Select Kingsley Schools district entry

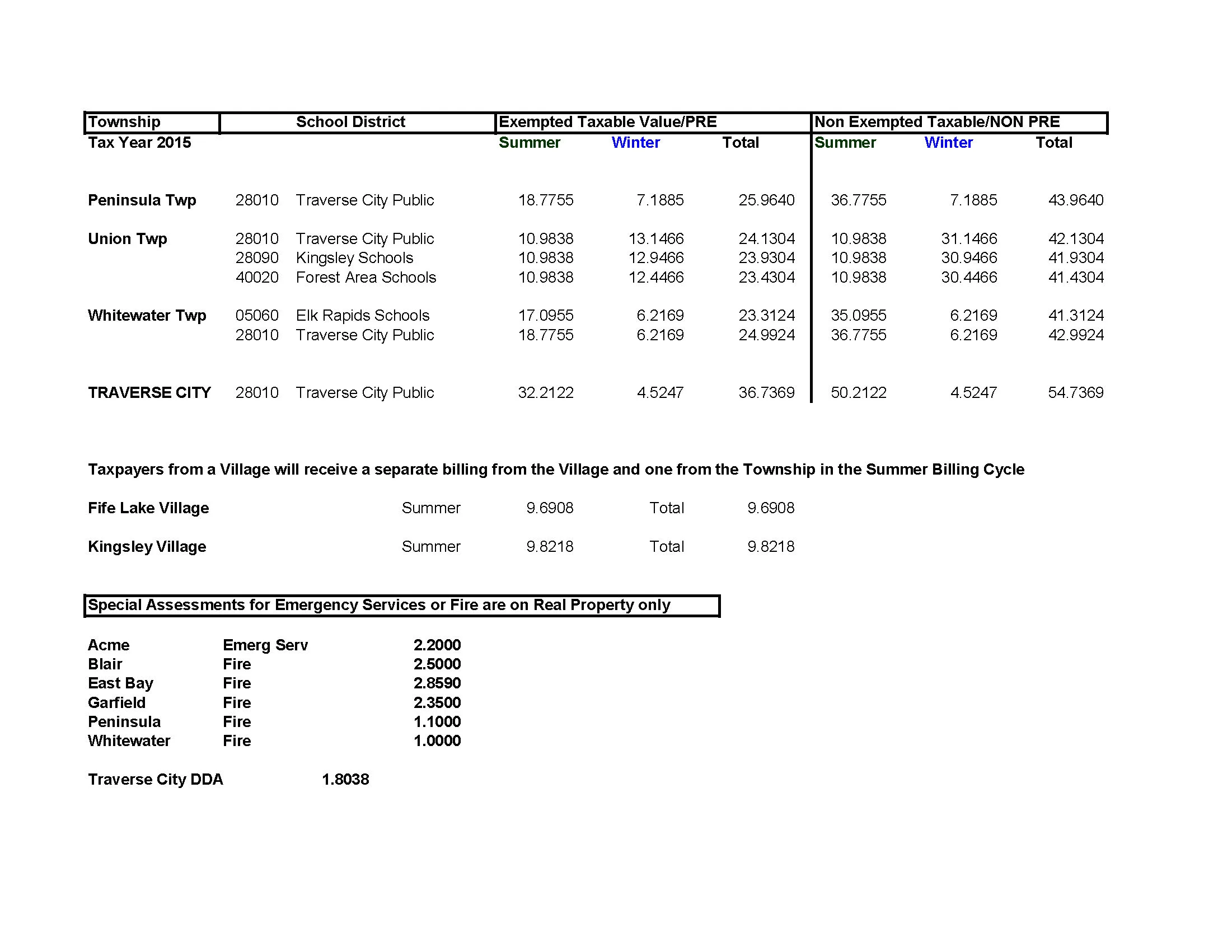click(x=354, y=258)
